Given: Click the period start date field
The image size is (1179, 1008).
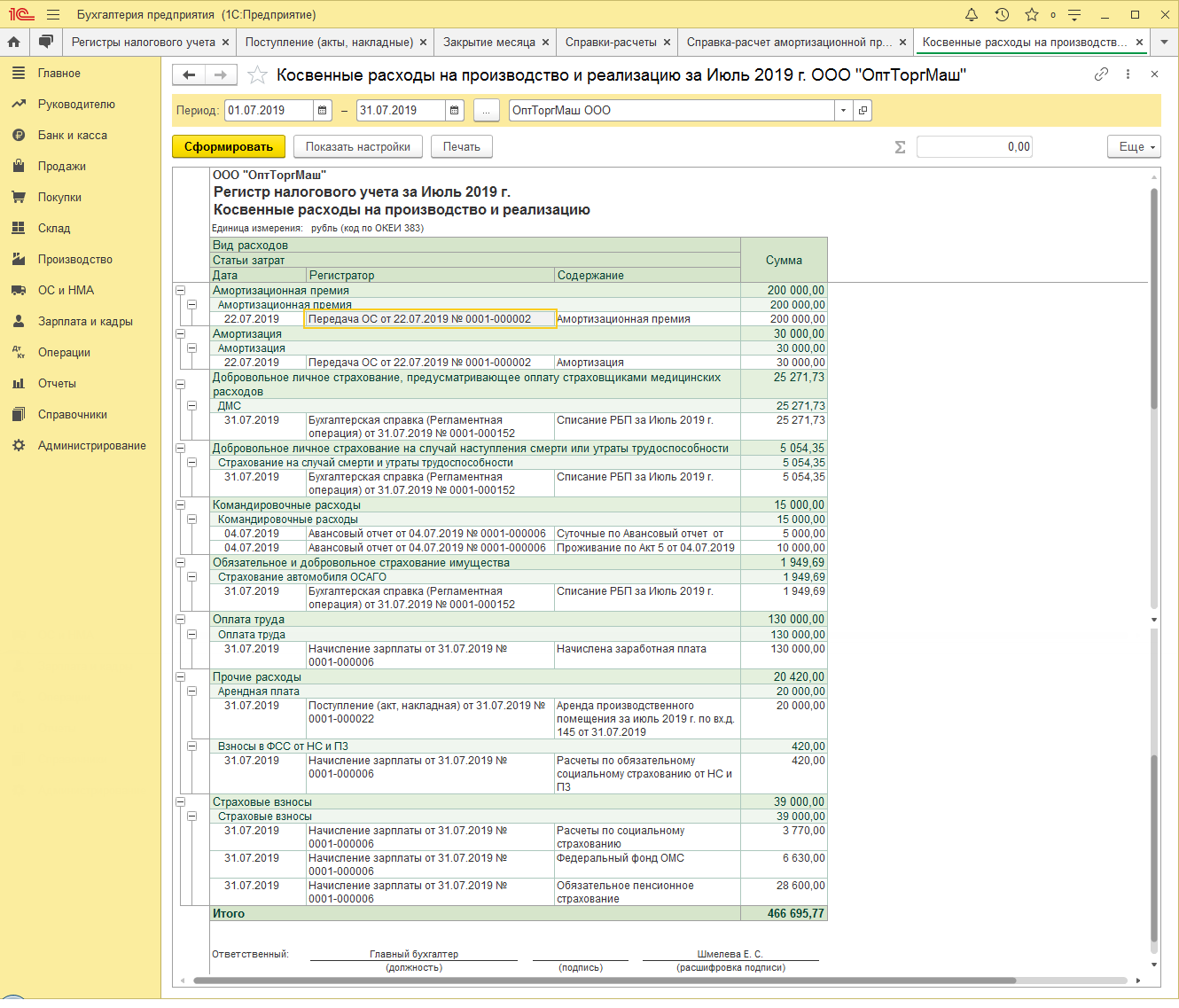Looking at the screenshot, I should [x=269, y=110].
